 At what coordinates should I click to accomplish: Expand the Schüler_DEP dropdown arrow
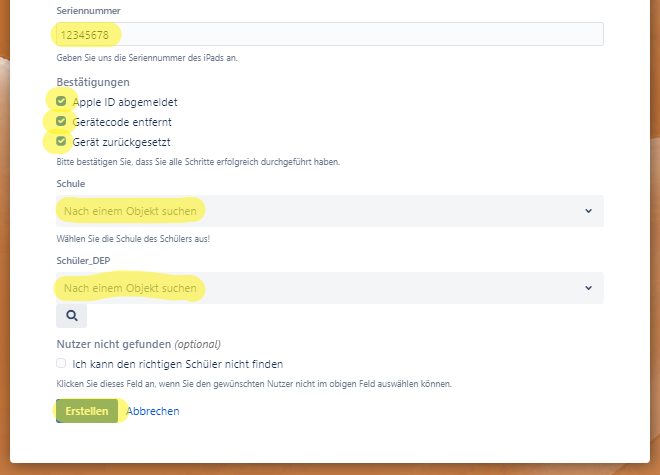coord(588,288)
